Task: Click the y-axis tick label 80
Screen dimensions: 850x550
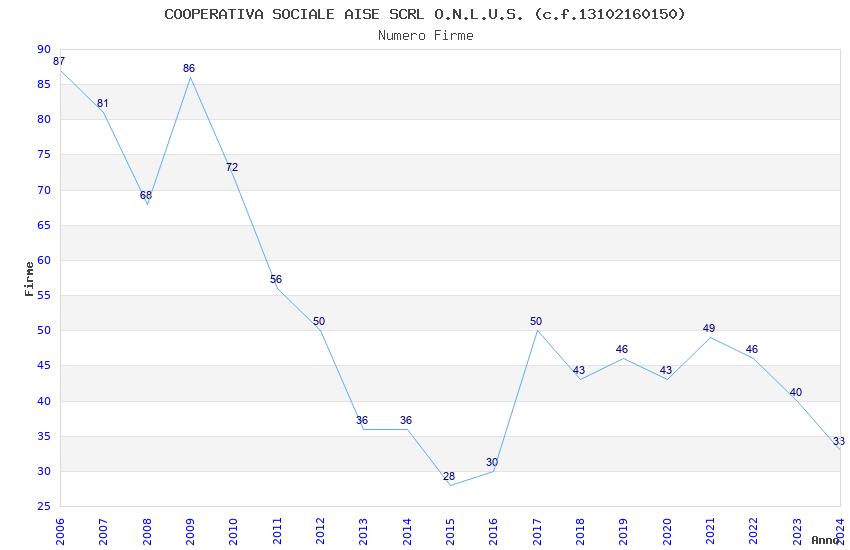Action: tap(44, 119)
